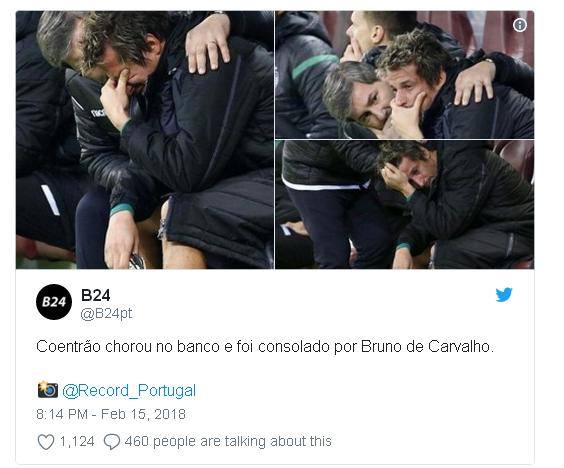Image resolution: width=564 pixels, height=468 pixels.
Task: Open '460 people are talking about this'
Action: coord(228,441)
